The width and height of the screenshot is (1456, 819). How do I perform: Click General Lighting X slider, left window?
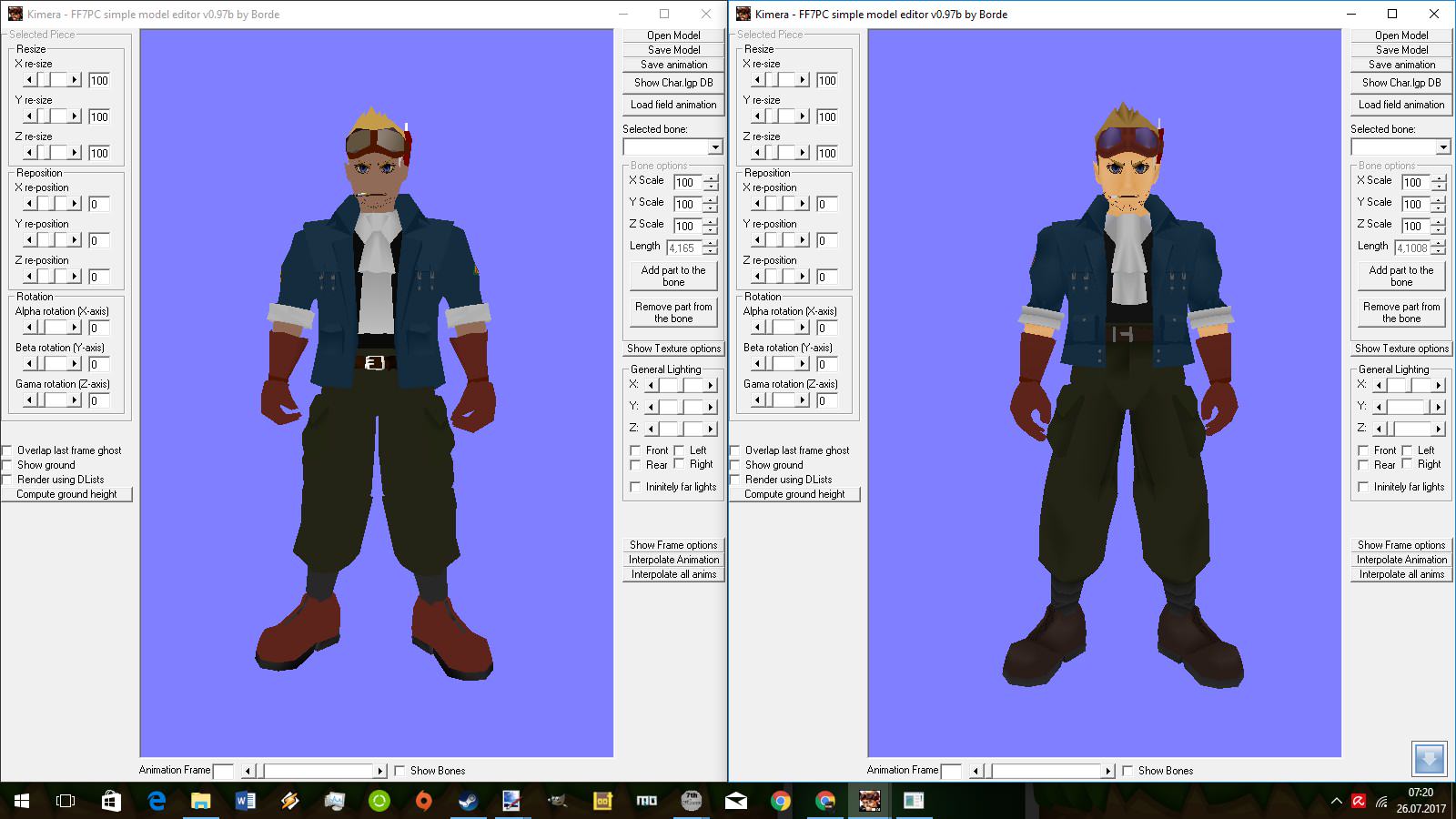tap(682, 386)
